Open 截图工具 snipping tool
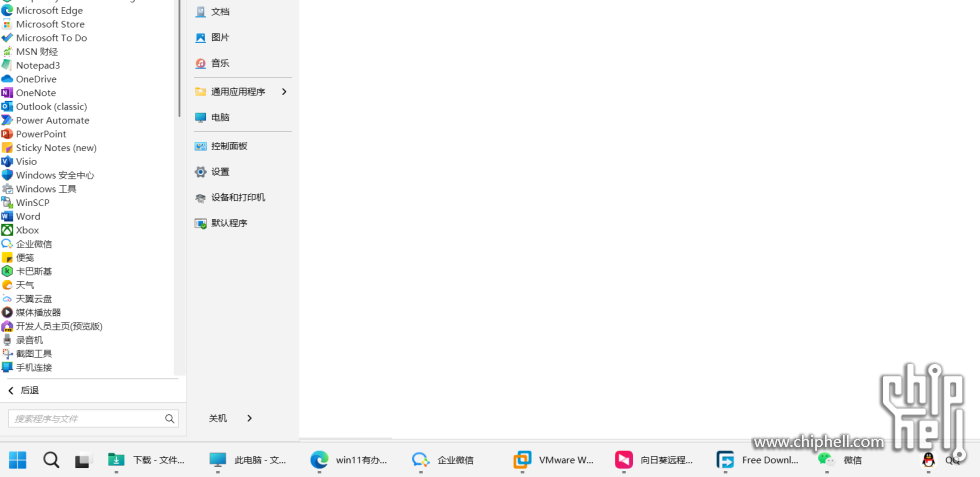The height and width of the screenshot is (477, 980). click(27, 354)
